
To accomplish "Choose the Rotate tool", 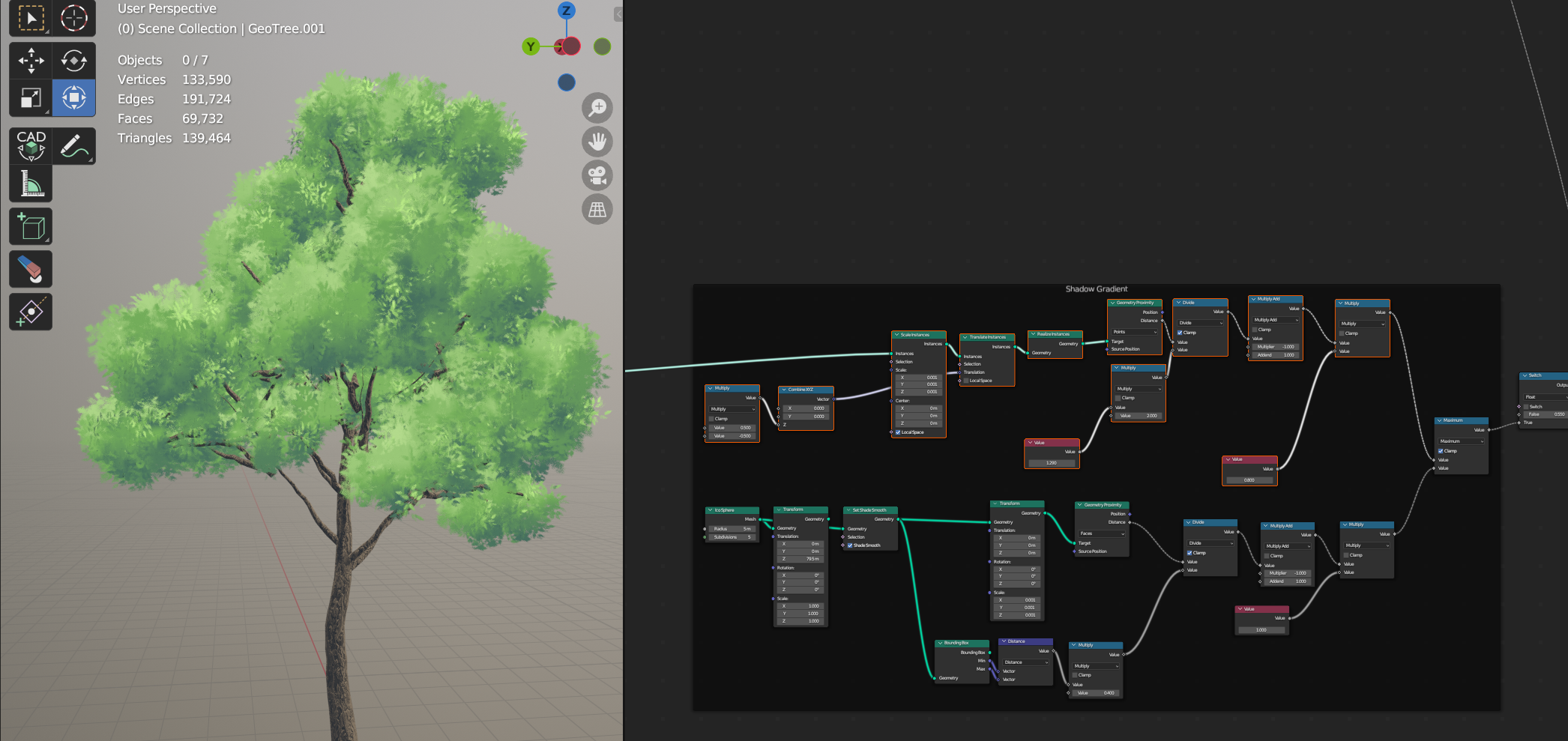I will tap(73, 61).
